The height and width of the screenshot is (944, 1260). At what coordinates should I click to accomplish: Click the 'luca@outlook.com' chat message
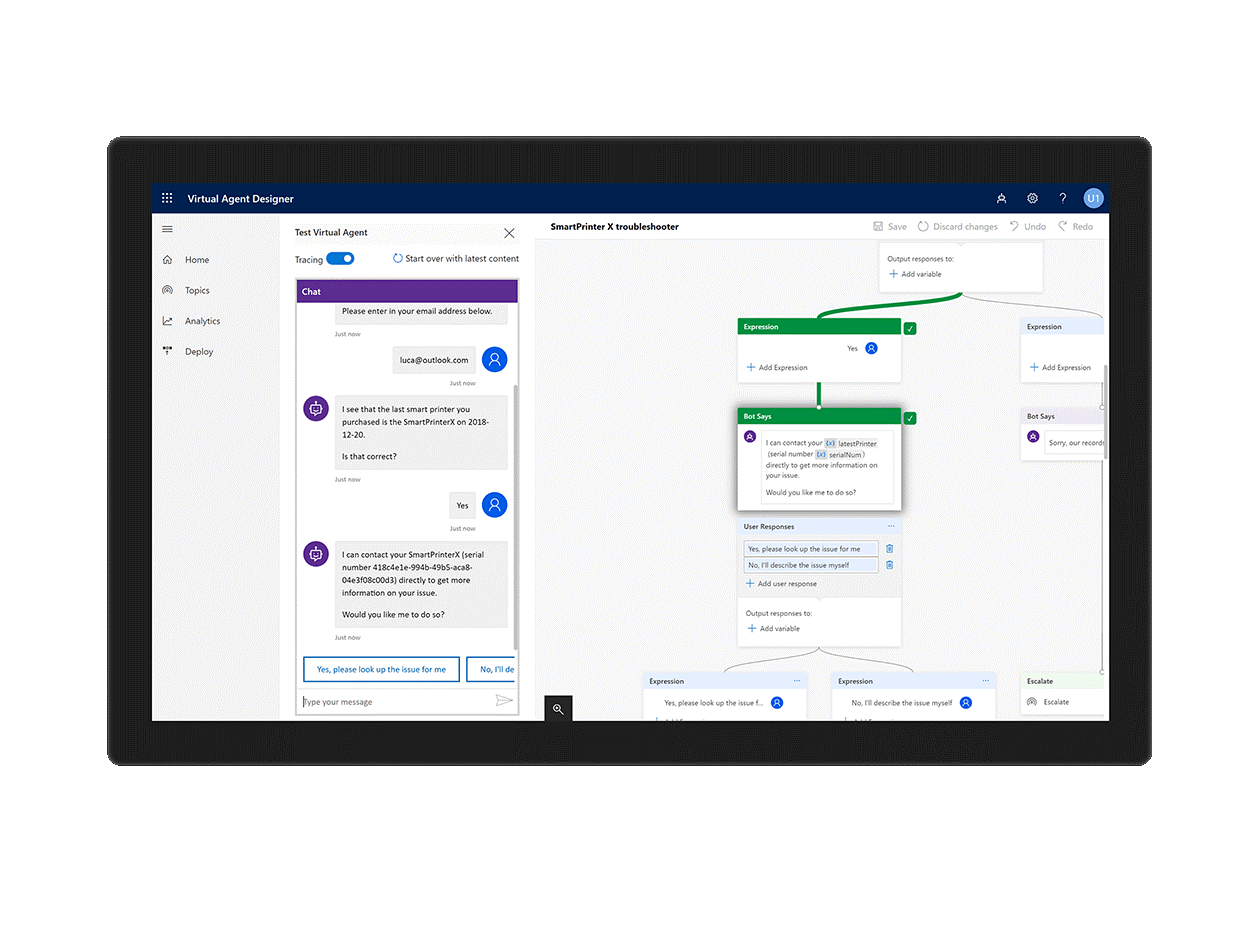(x=434, y=360)
